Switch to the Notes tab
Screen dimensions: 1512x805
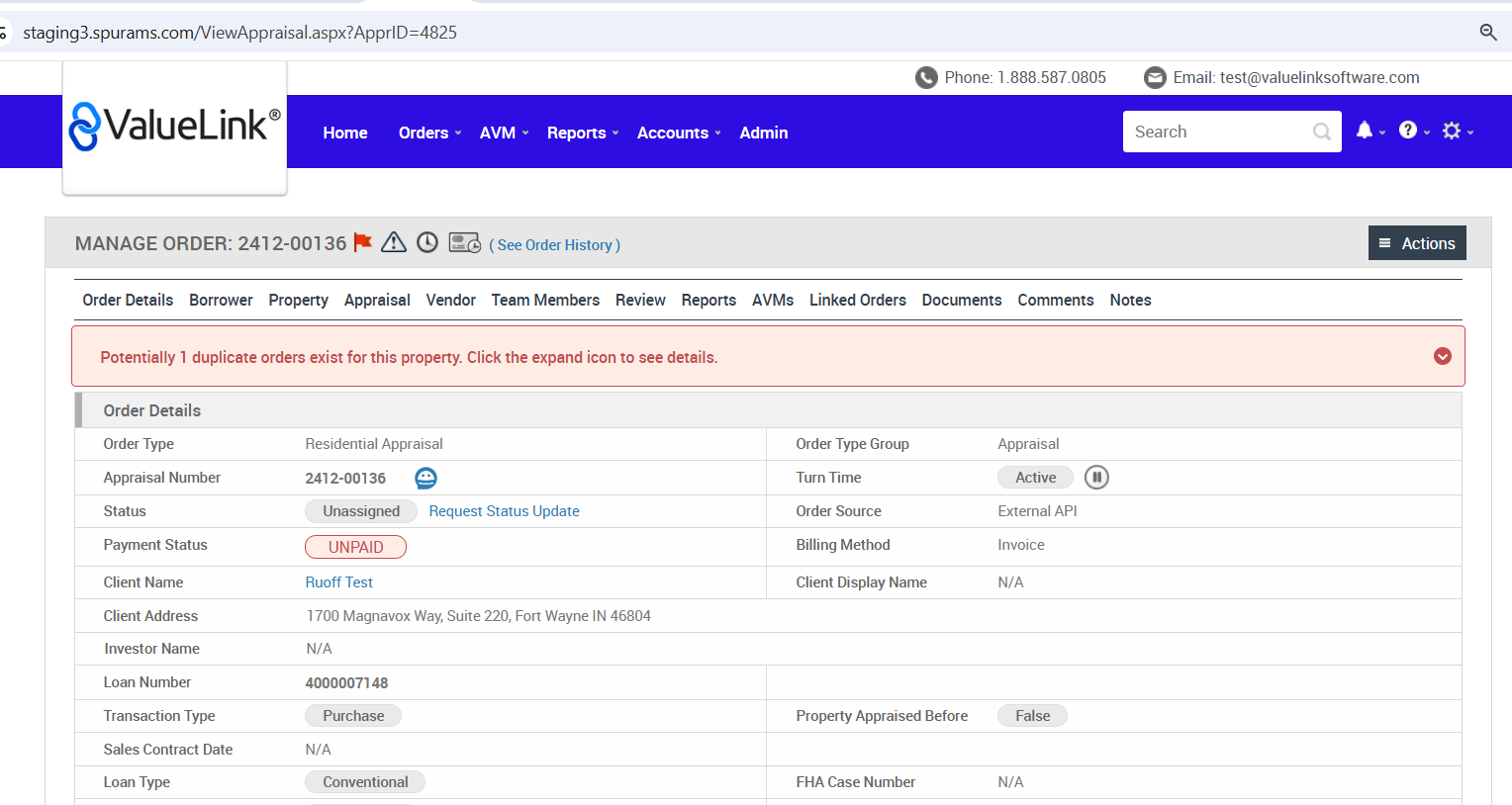[x=1130, y=300]
